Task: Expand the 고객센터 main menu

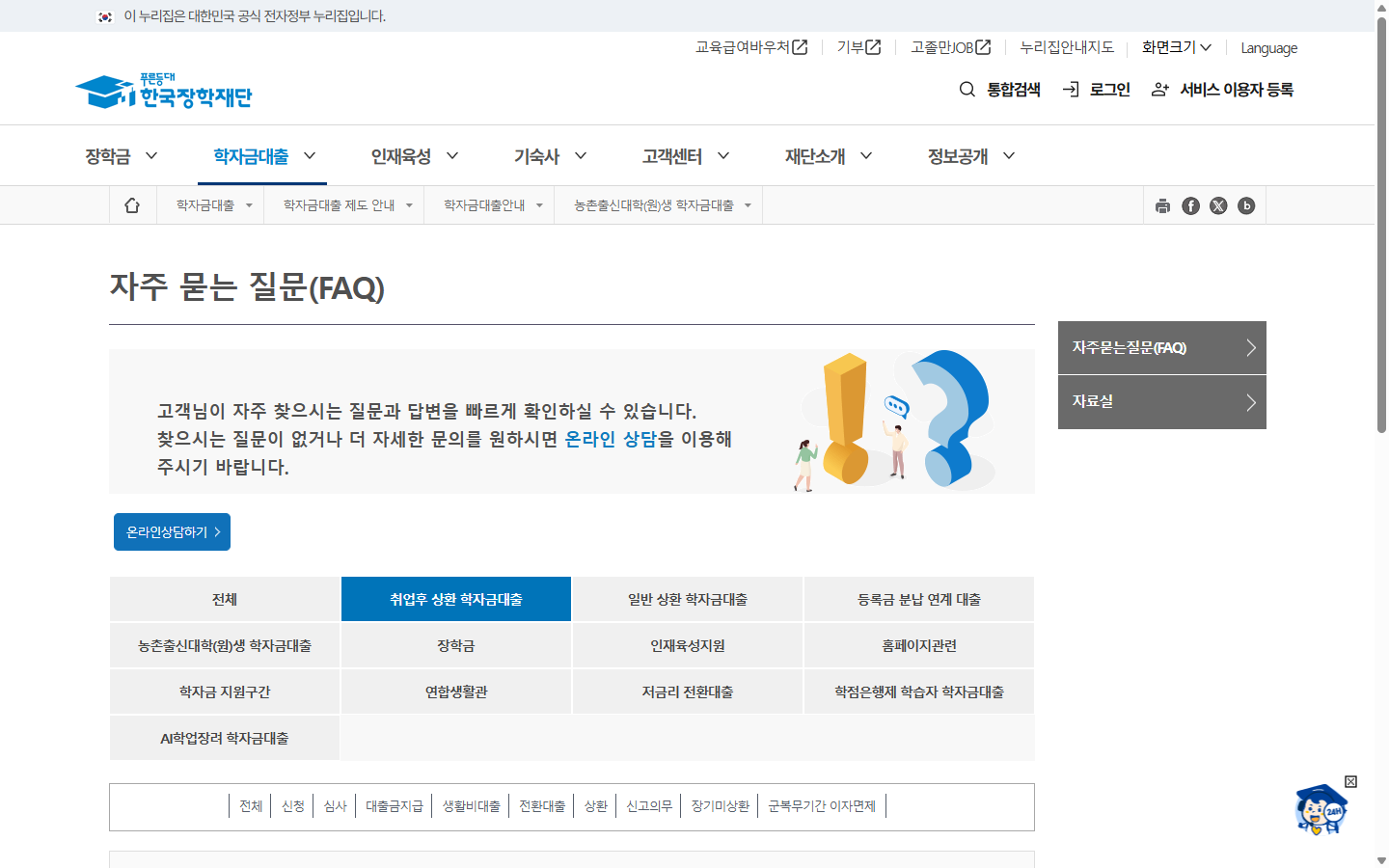Action: click(x=686, y=156)
